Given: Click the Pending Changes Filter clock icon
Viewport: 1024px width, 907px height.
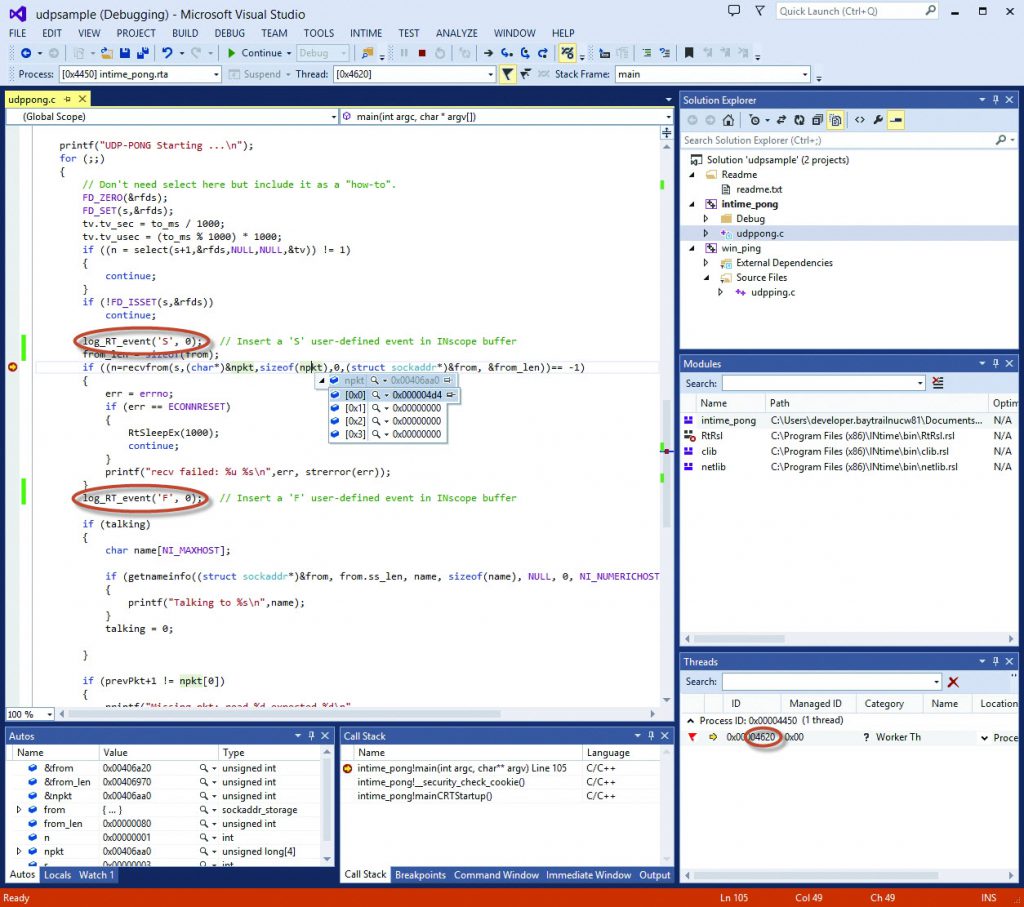Looking at the screenshot, I should (x=755, y=120).
